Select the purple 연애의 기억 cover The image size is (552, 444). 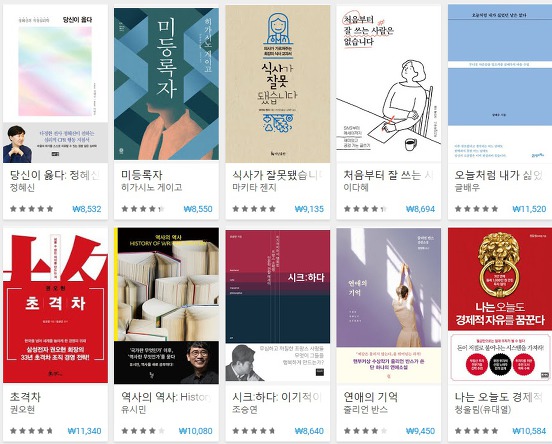coord(389,306)
